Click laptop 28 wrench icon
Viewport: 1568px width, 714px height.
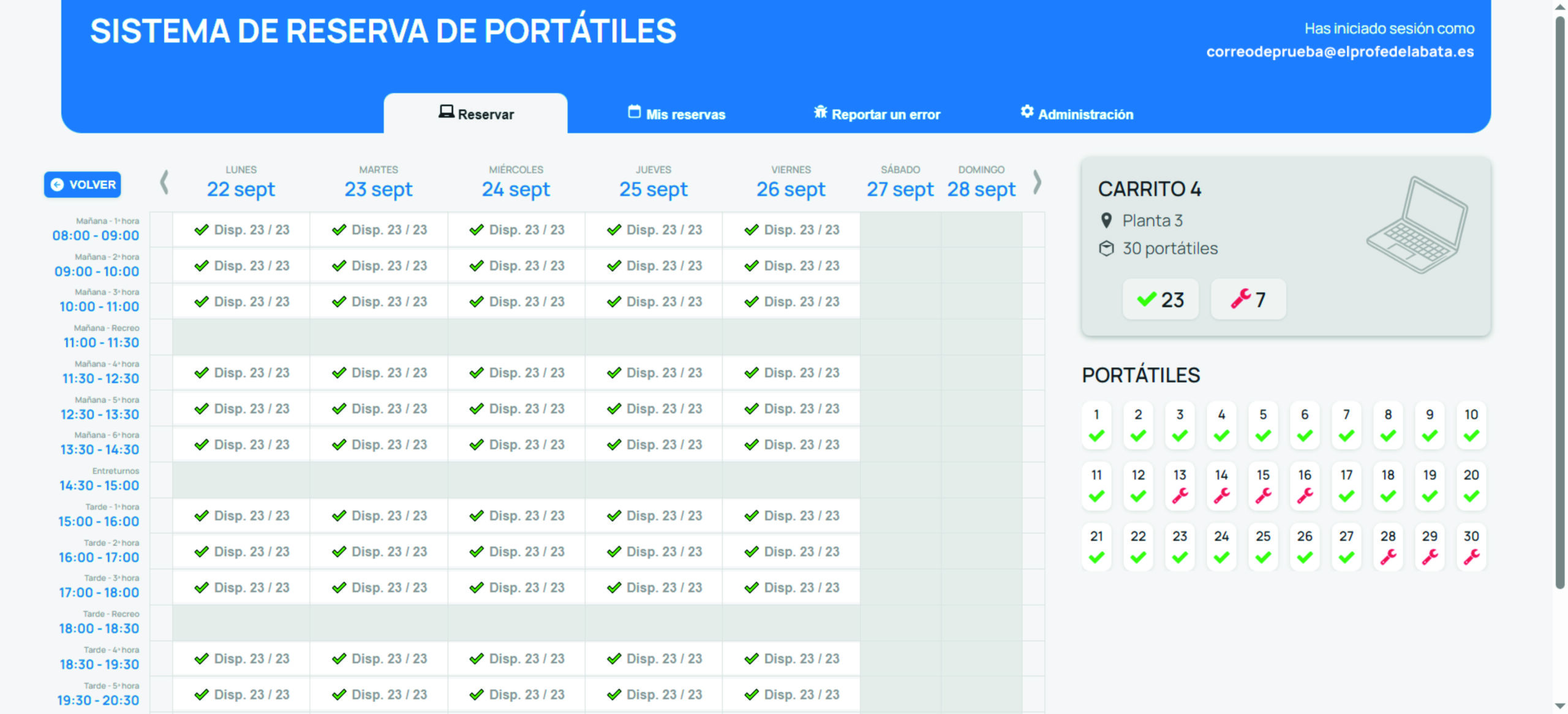(x=1388, y=556)
